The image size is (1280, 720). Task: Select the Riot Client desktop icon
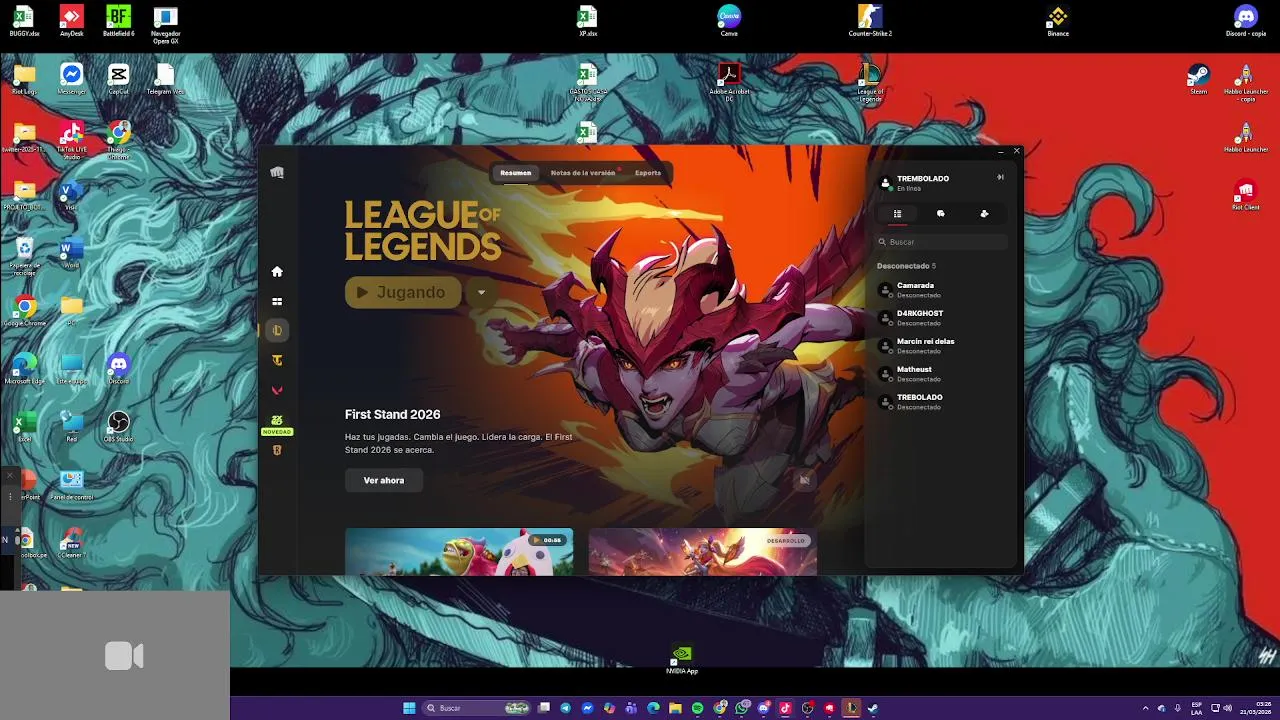coord(1245,195)
